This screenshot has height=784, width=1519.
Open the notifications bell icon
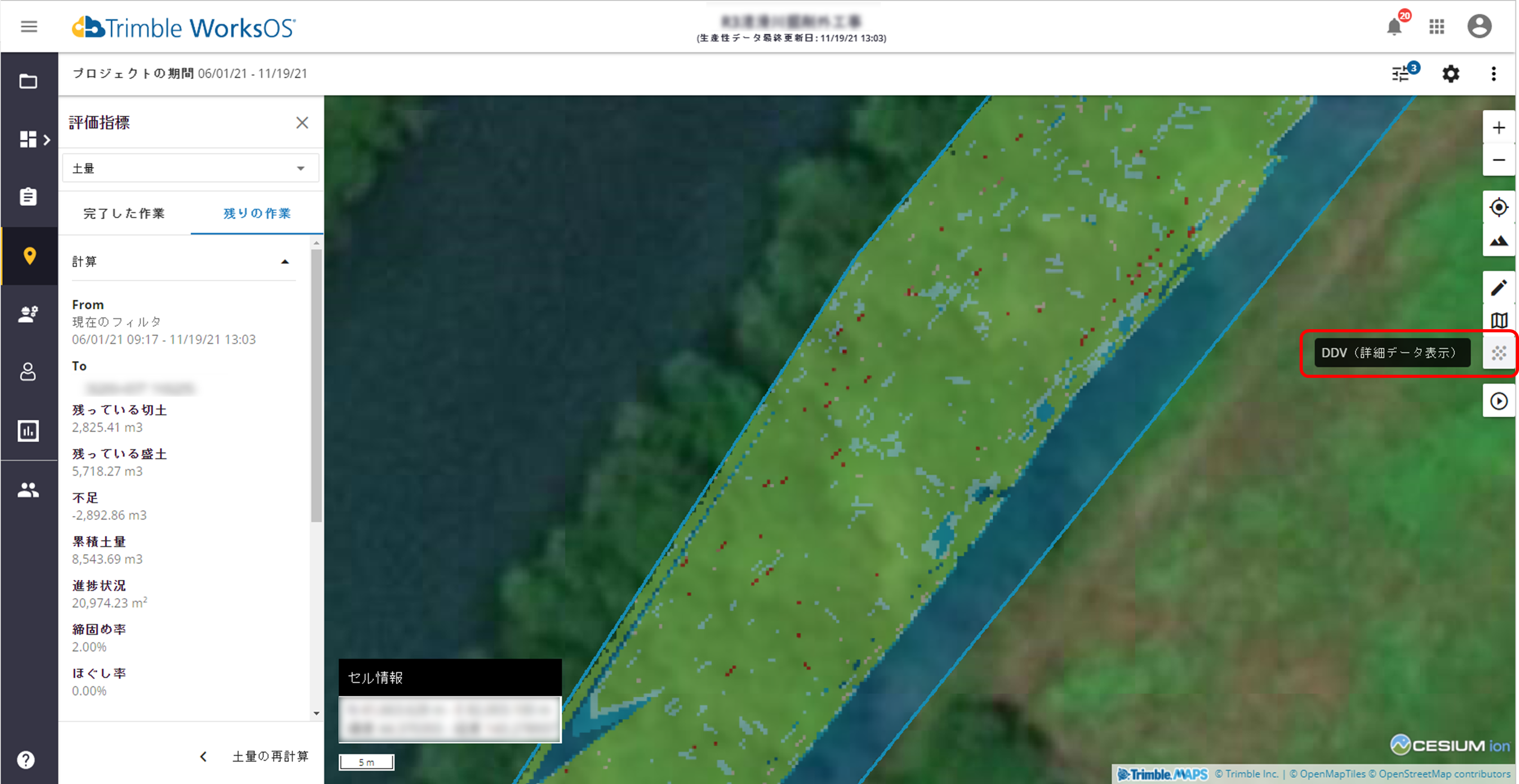click(x=1394, y=27)
